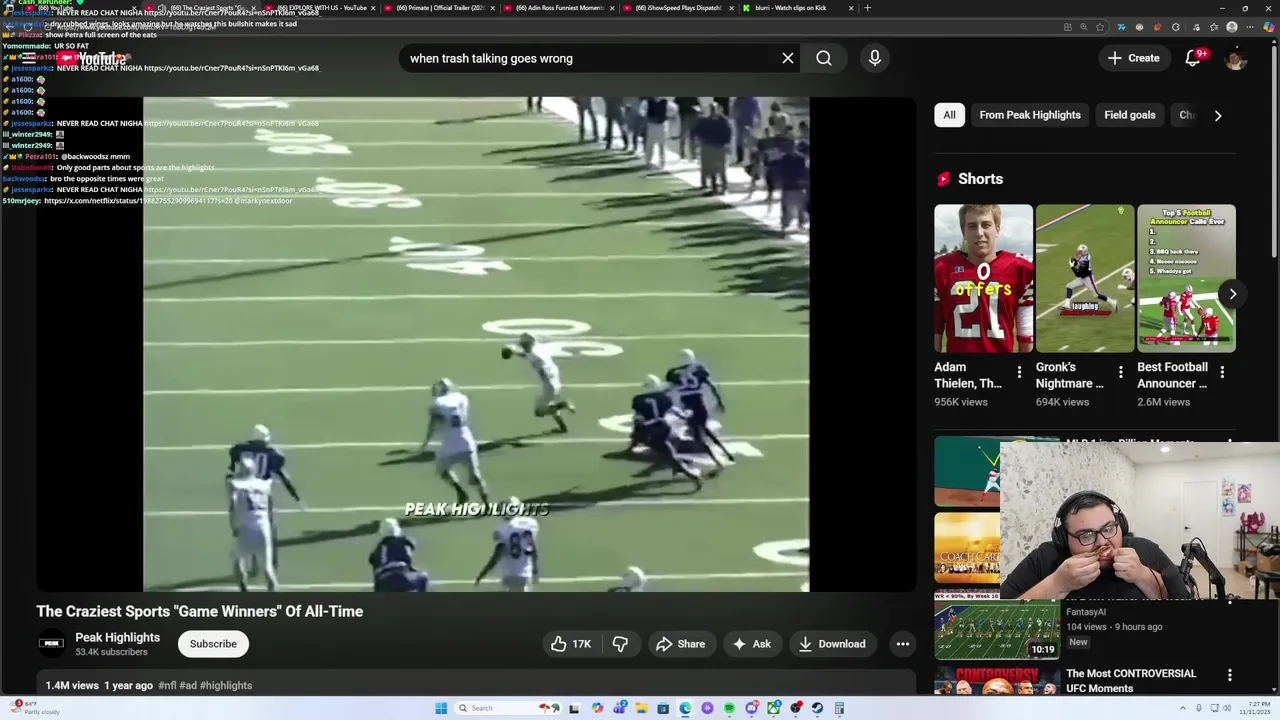Switch to iShowSpeed Plays Dispatch tab
Image resolution: width=1280 pixels, height=720 pixels.
tap(678, 8)
